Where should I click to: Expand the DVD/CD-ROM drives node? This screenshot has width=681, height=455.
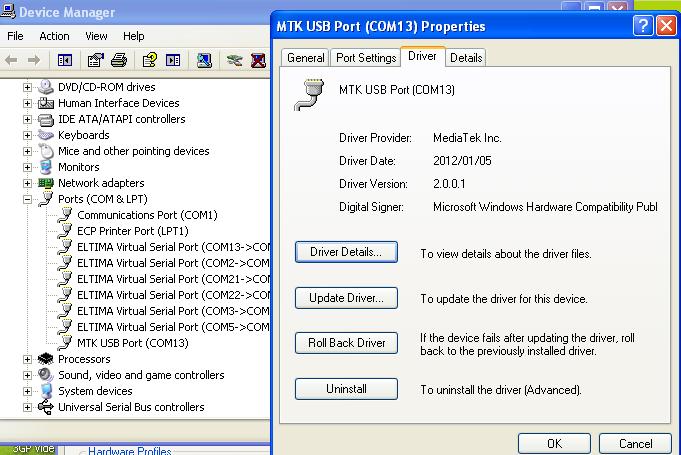pyautogui.click(x=27, y=87)
